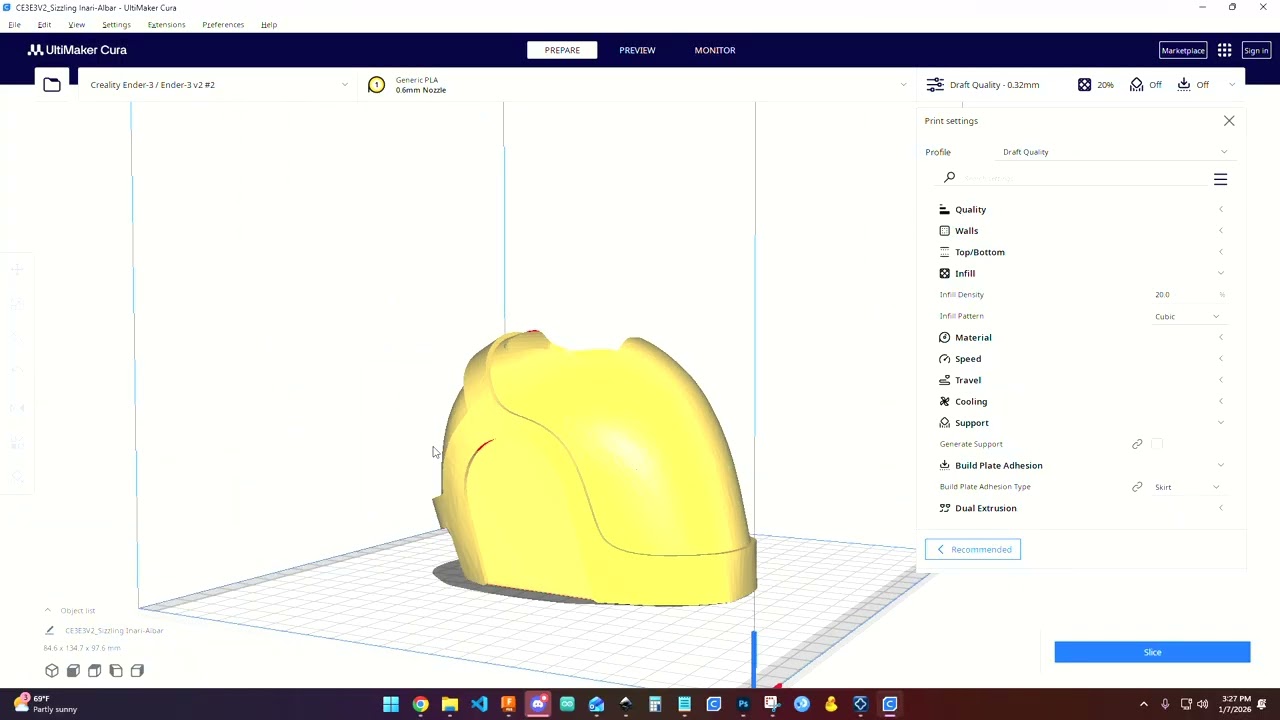The image size is (1280, 720).
Task: Open Arduino IDE from the taskbar
Action: coord(567,704)
